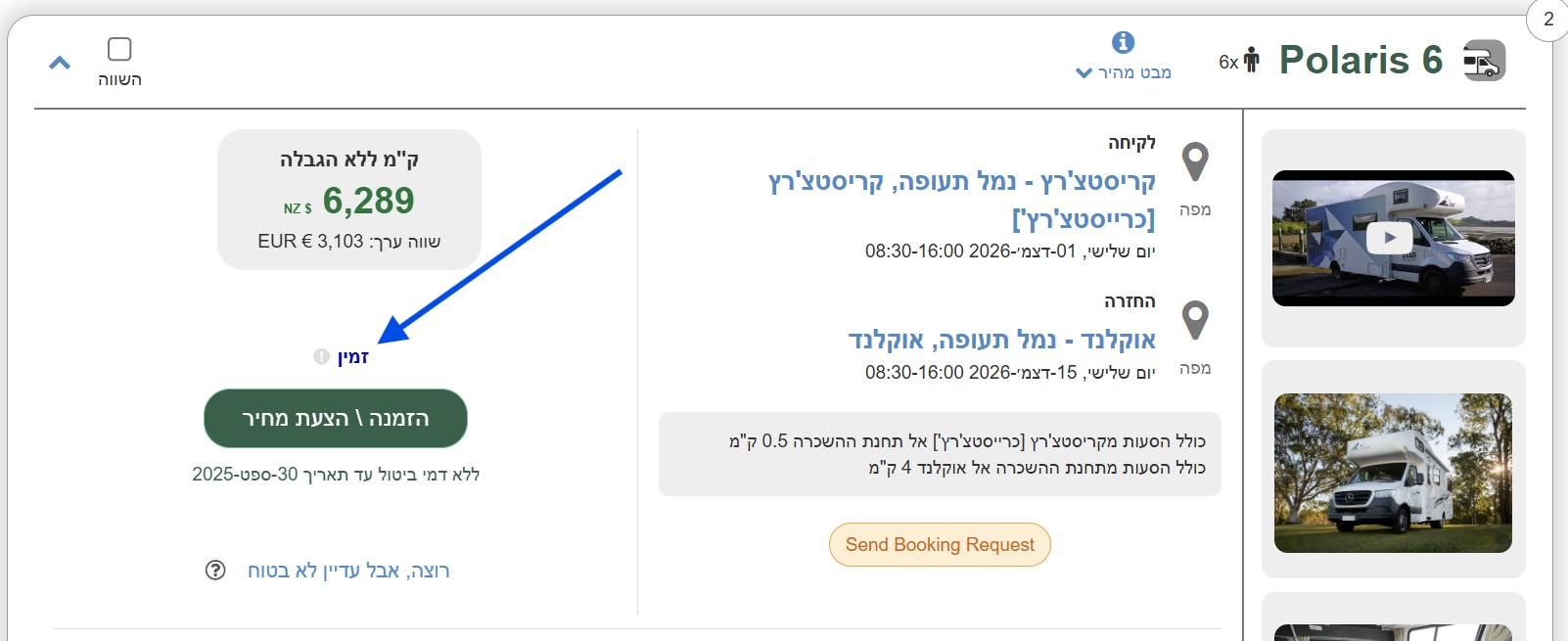Open the Auckland airport return location link

click(1001, 340)
